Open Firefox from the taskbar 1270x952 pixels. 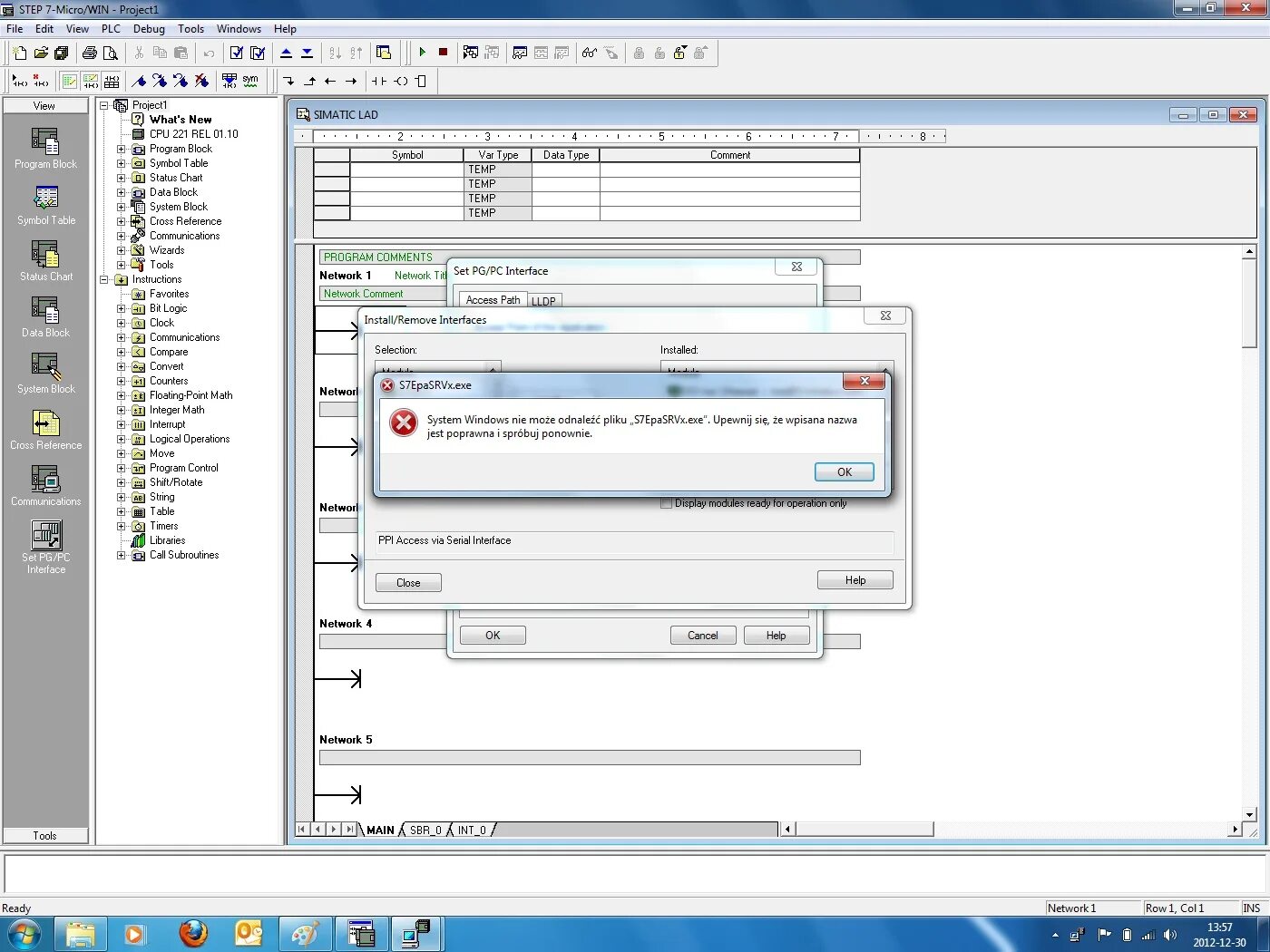coord(193,933)
